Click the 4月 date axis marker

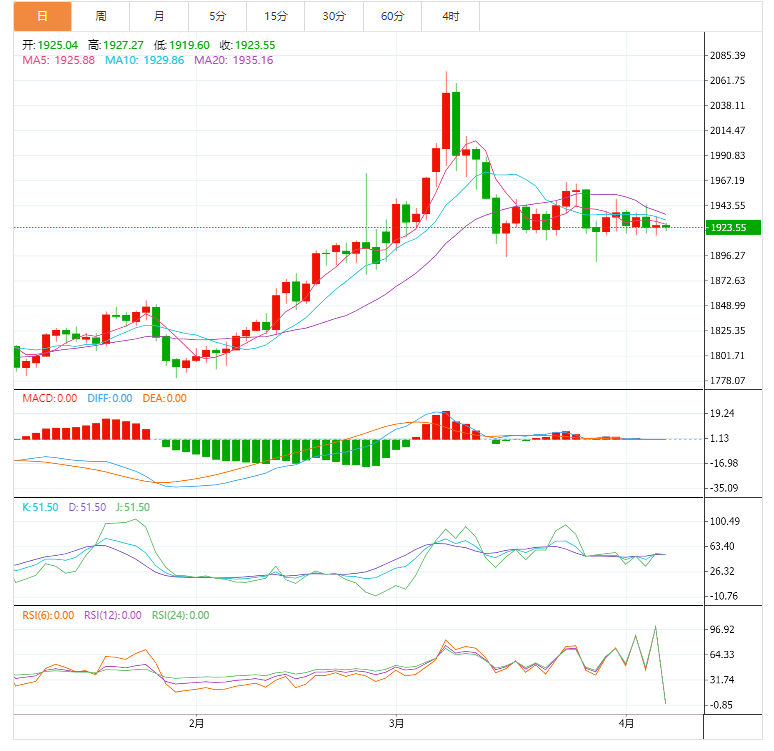[x=626, y=724]
